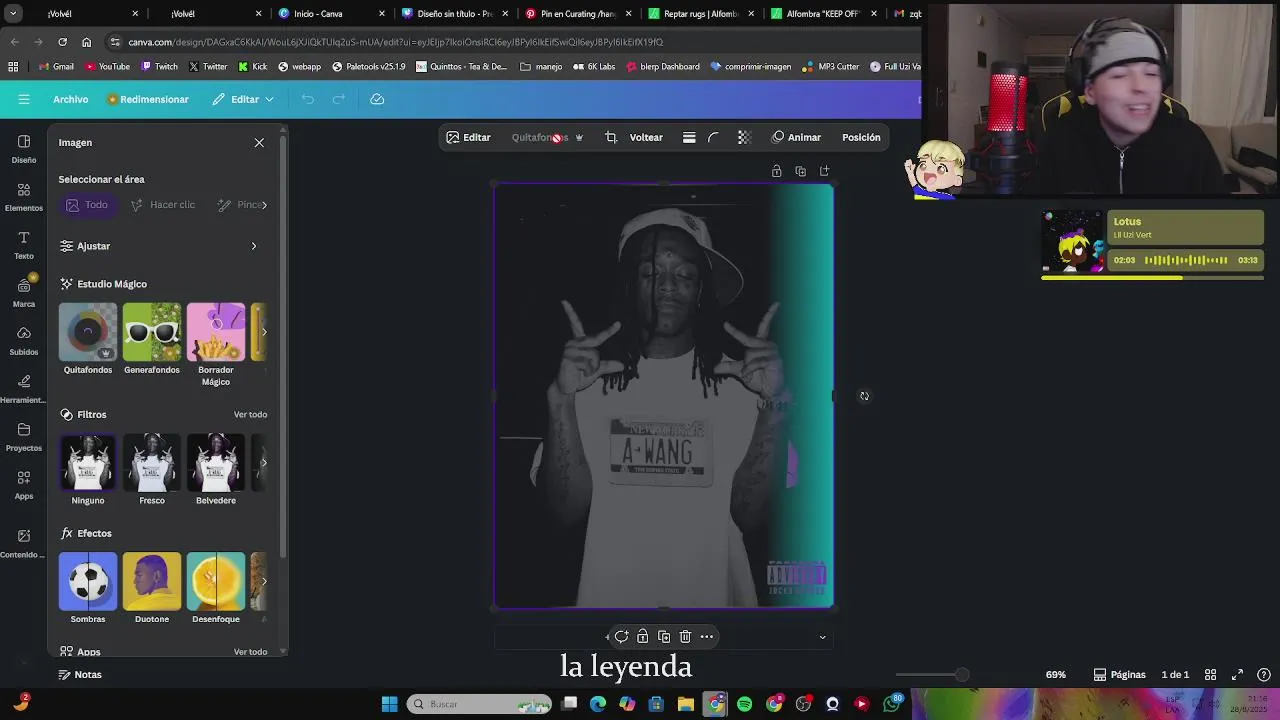Duplicate page icon above canvas
This screenshot has width=1280, height=720.
coord(800,171)
